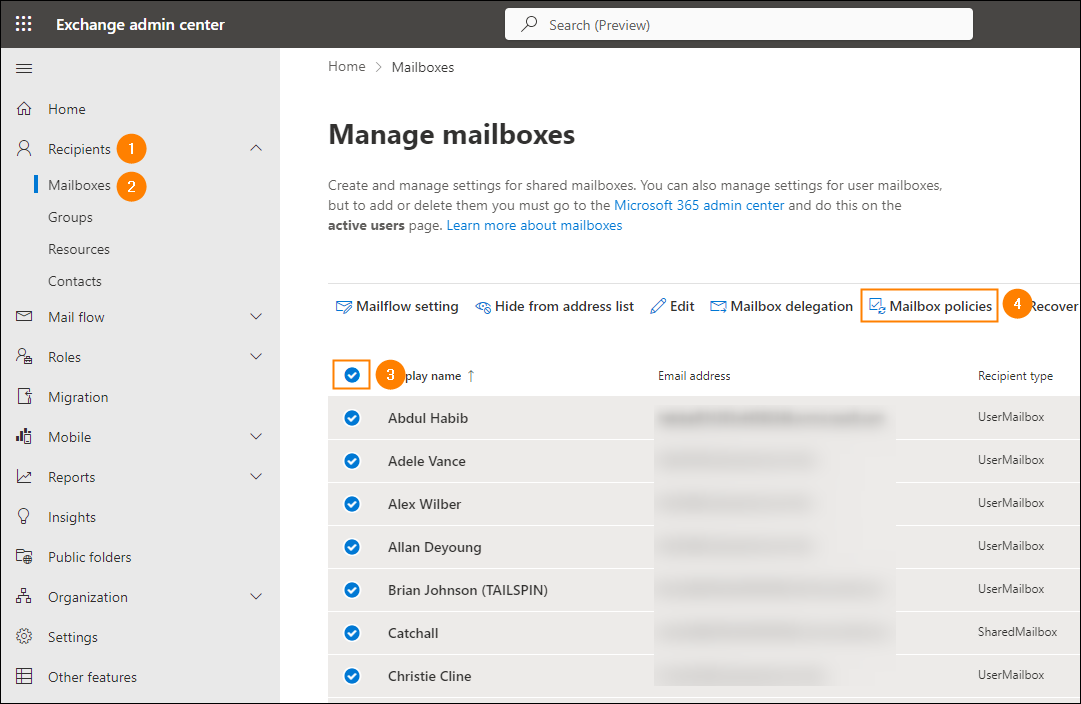
Task: Open Mailbox delegation from the toolbar
Action: pos(781,306)
